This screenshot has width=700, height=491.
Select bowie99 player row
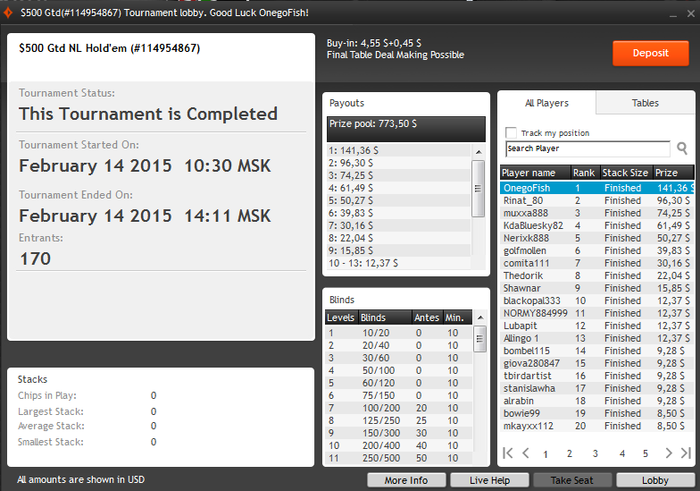(597, 413)
